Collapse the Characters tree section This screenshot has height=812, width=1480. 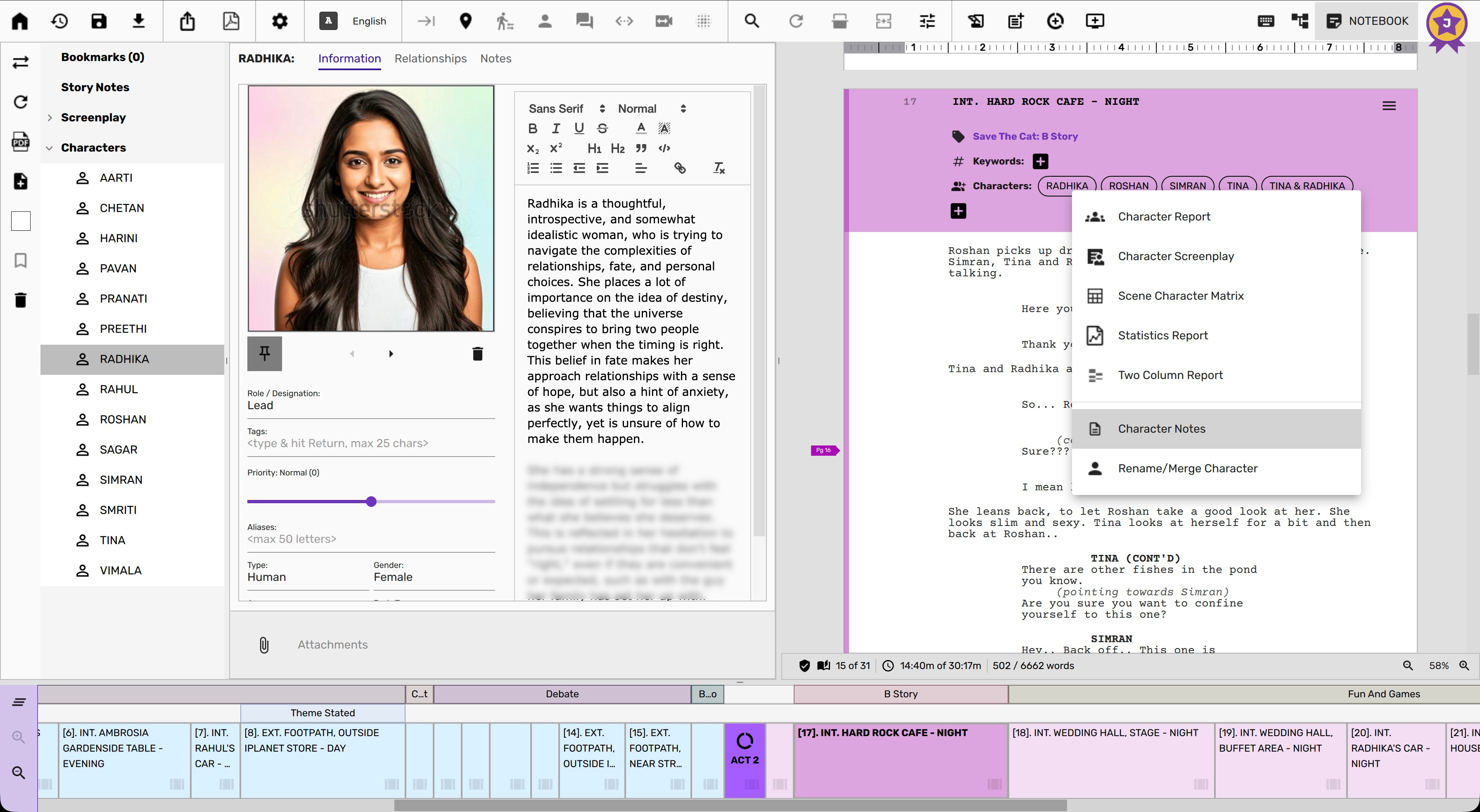(x=50, y=148)
